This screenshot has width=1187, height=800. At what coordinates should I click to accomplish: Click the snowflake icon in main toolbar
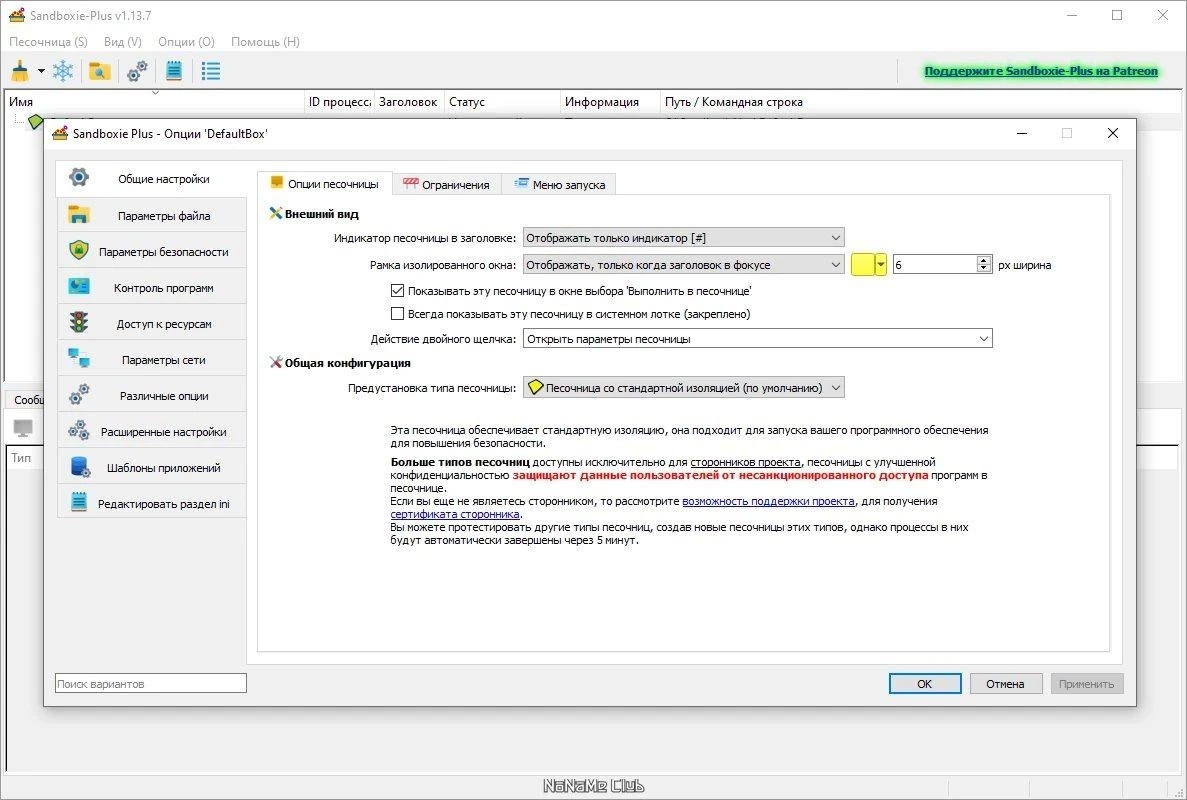(x=63, y=71)
